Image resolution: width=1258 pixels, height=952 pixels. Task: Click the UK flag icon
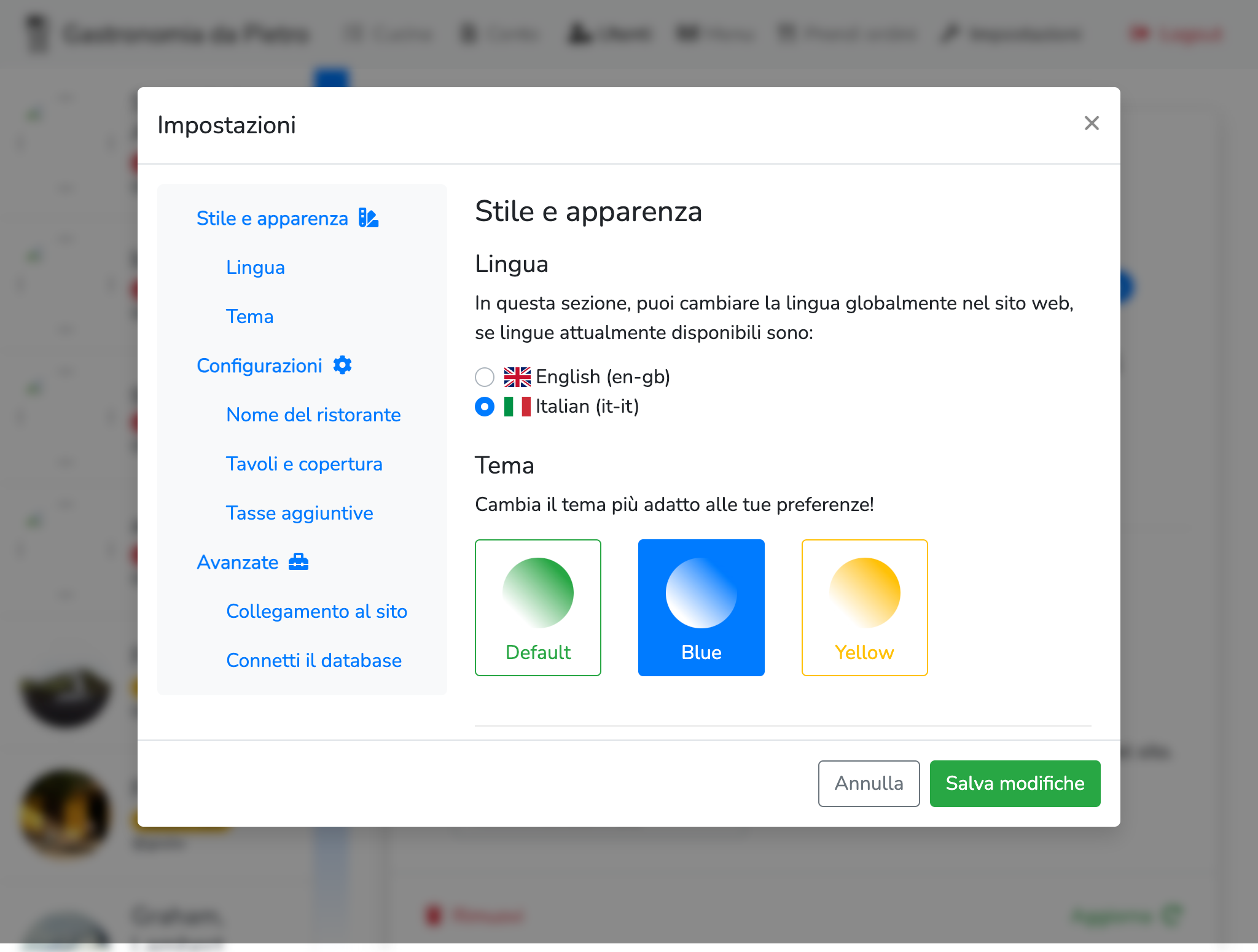pos(517,377)
